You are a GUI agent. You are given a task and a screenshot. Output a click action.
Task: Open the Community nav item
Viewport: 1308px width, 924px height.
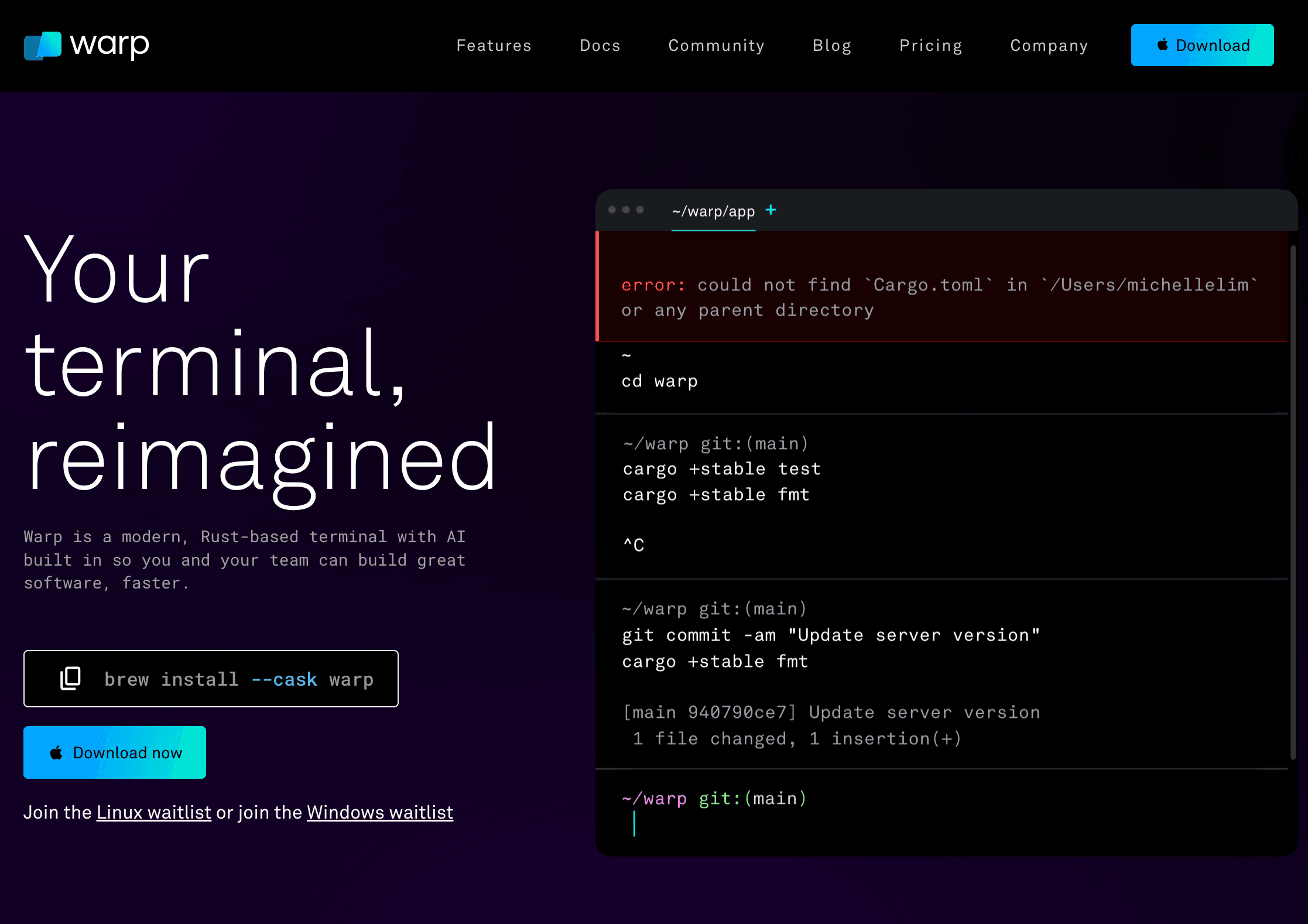716,46
